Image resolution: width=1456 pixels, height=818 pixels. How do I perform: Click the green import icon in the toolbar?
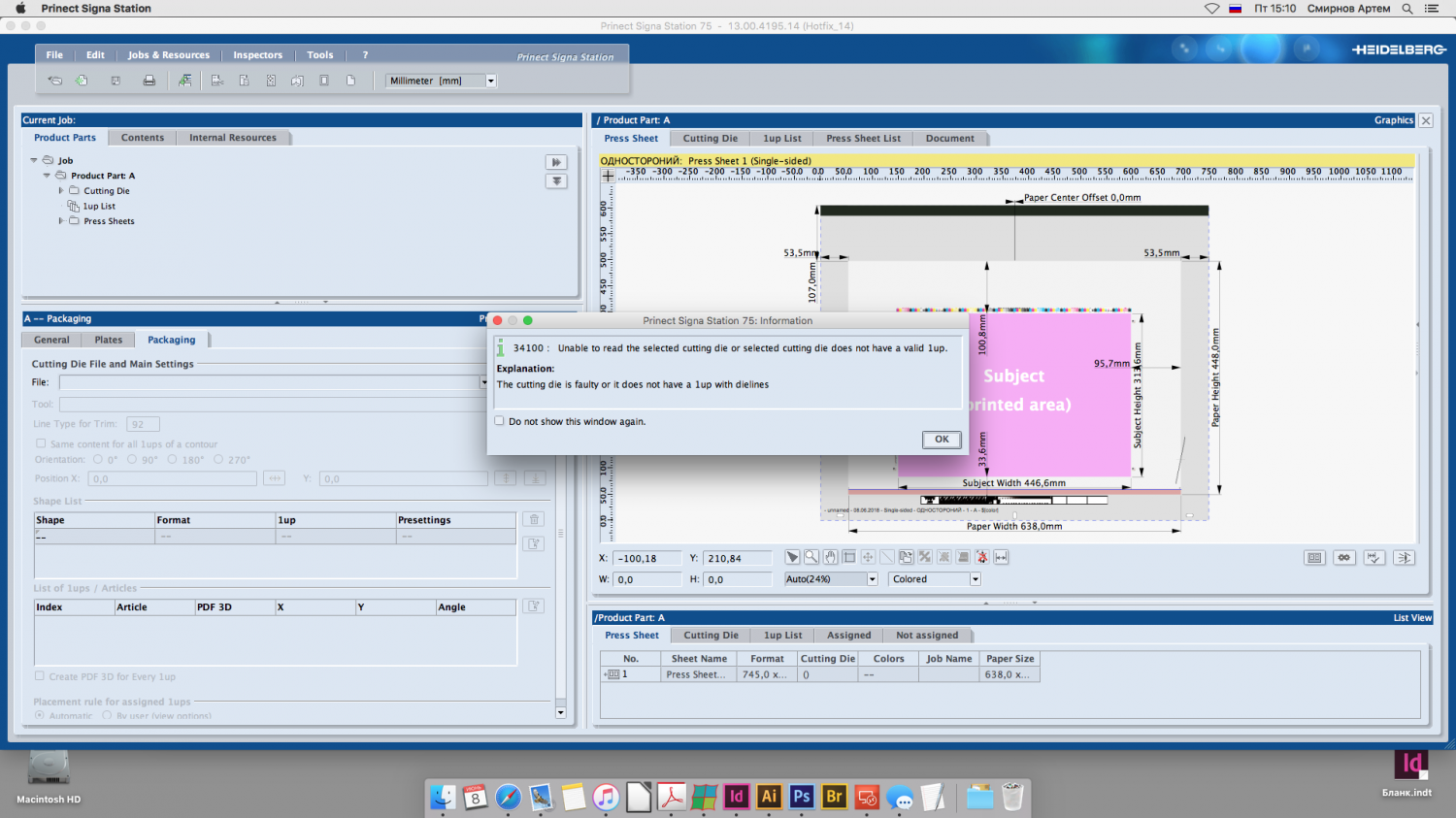[184, 81]
